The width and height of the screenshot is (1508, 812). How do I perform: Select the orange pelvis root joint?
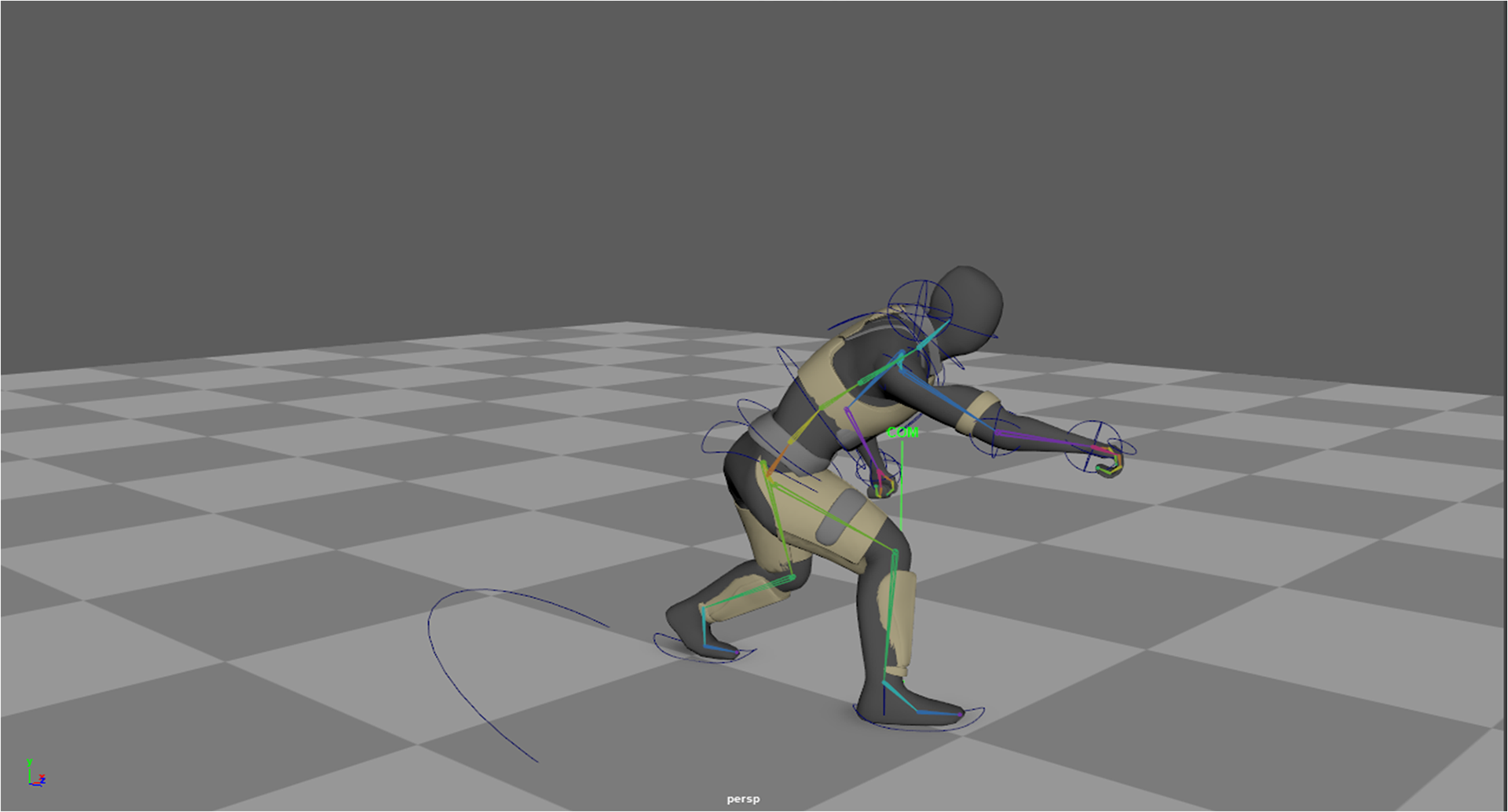click(768, 473)
